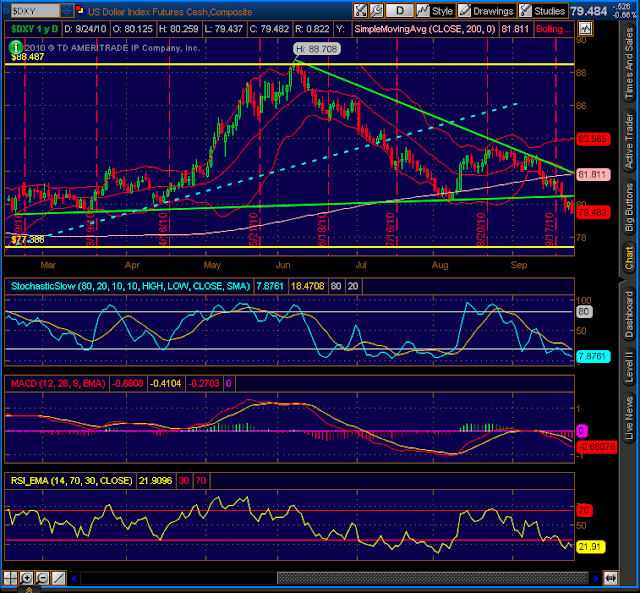The width and height of the screenshot is (640, 593).
Task: Click the -0.2703 MACD histogram value box
Action: [203, 383]
